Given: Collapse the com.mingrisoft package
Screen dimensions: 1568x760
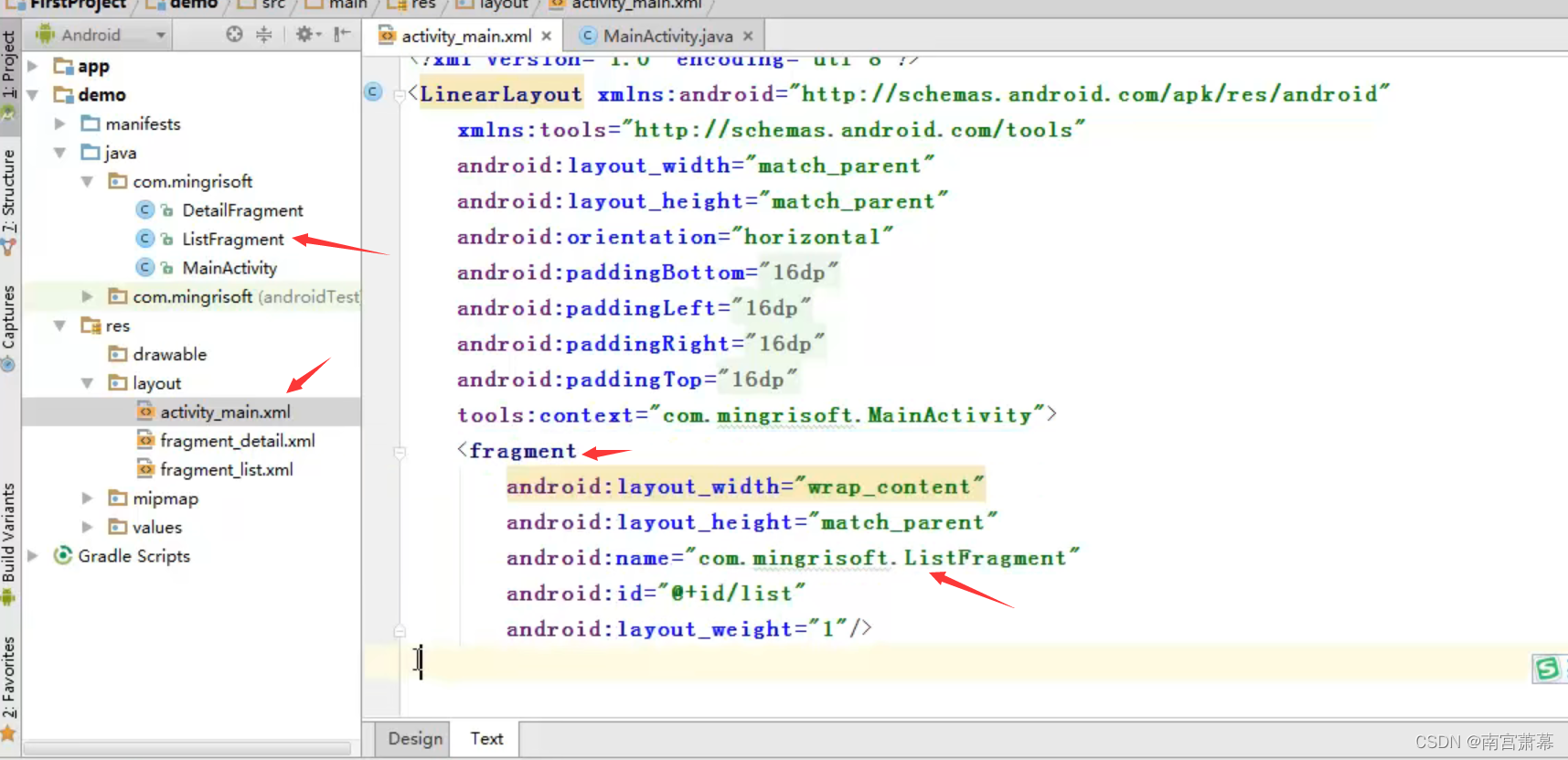Looking at the screenshot, I should [x=87, y=181].
